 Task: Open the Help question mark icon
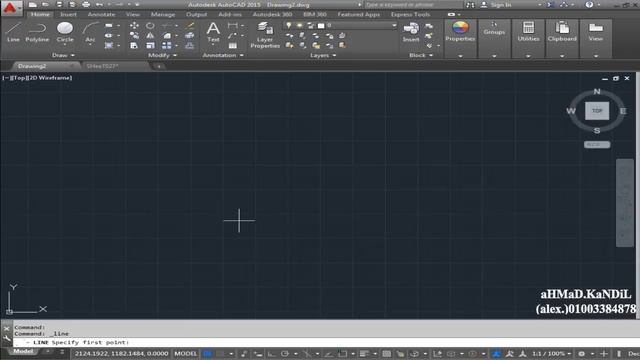pos(589,4)
